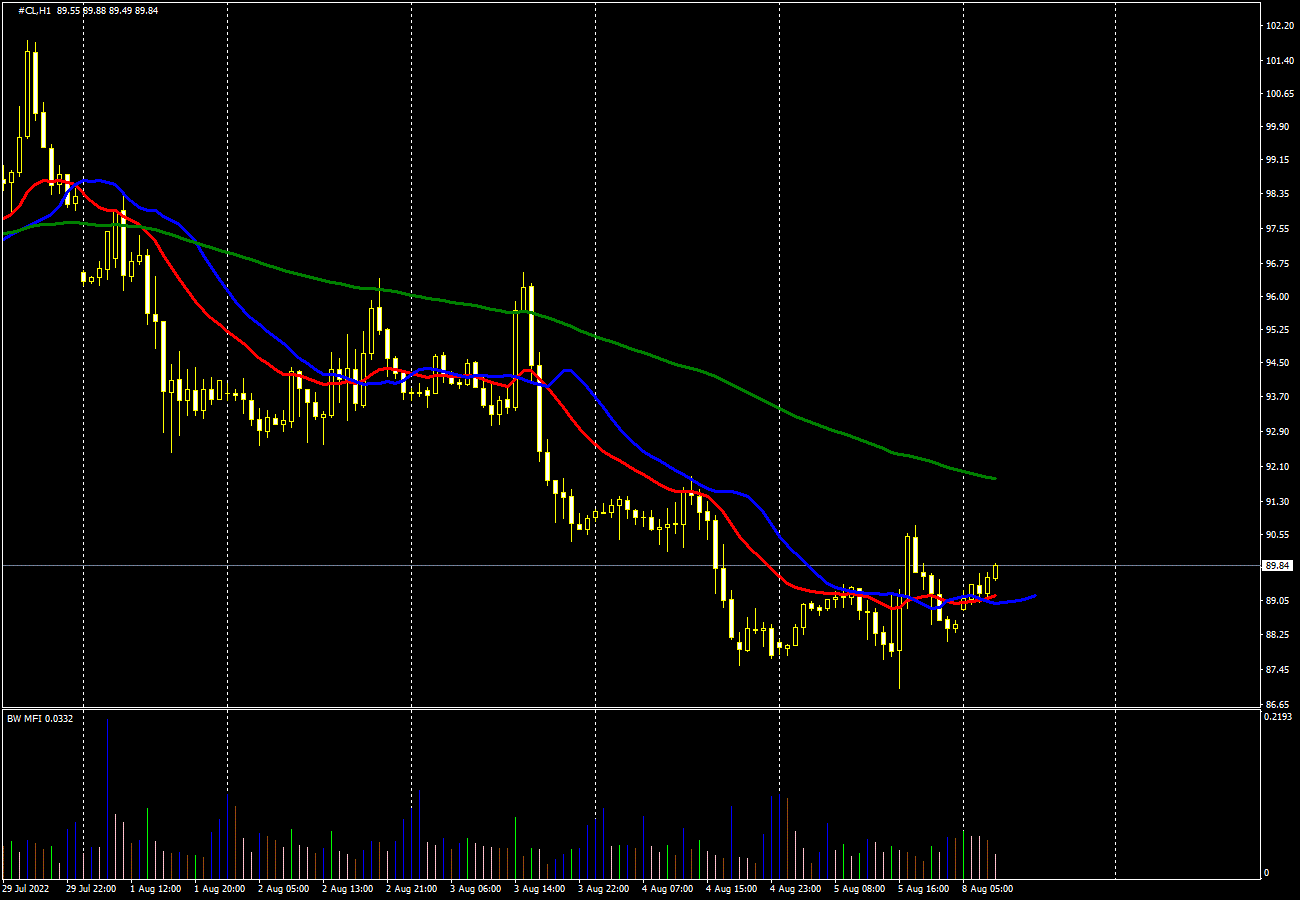Click the 93.70 price axis label
The width and height of the screenshot is (1300, 900).
pos(1279,397)
